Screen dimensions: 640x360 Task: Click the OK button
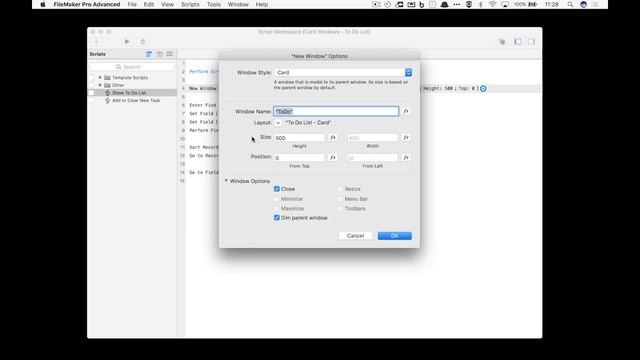[x=395, y=236]
